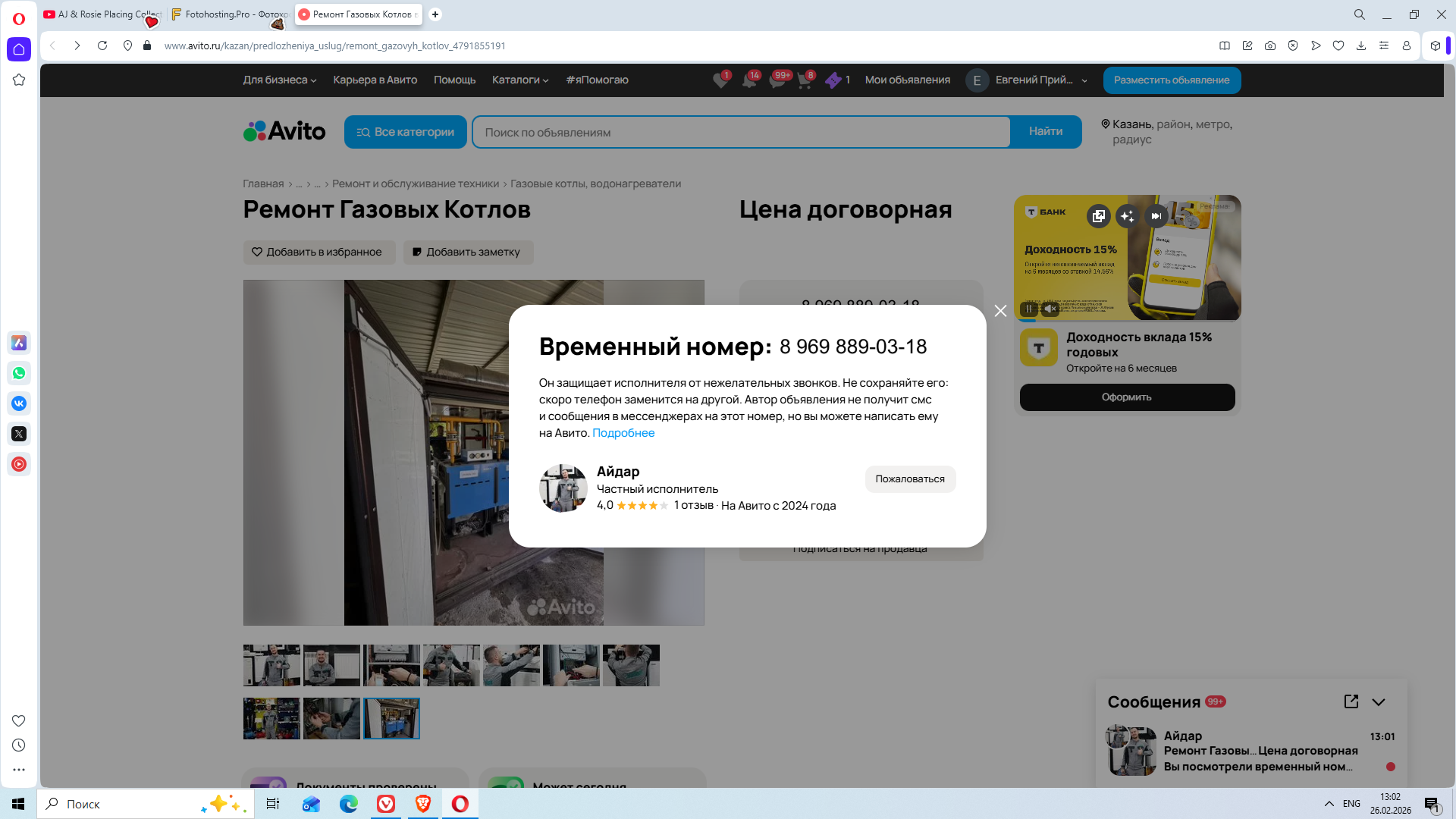Switch to the Fotohosting.Pro browser tab
1456x819 pixels.
coord(231,14)
